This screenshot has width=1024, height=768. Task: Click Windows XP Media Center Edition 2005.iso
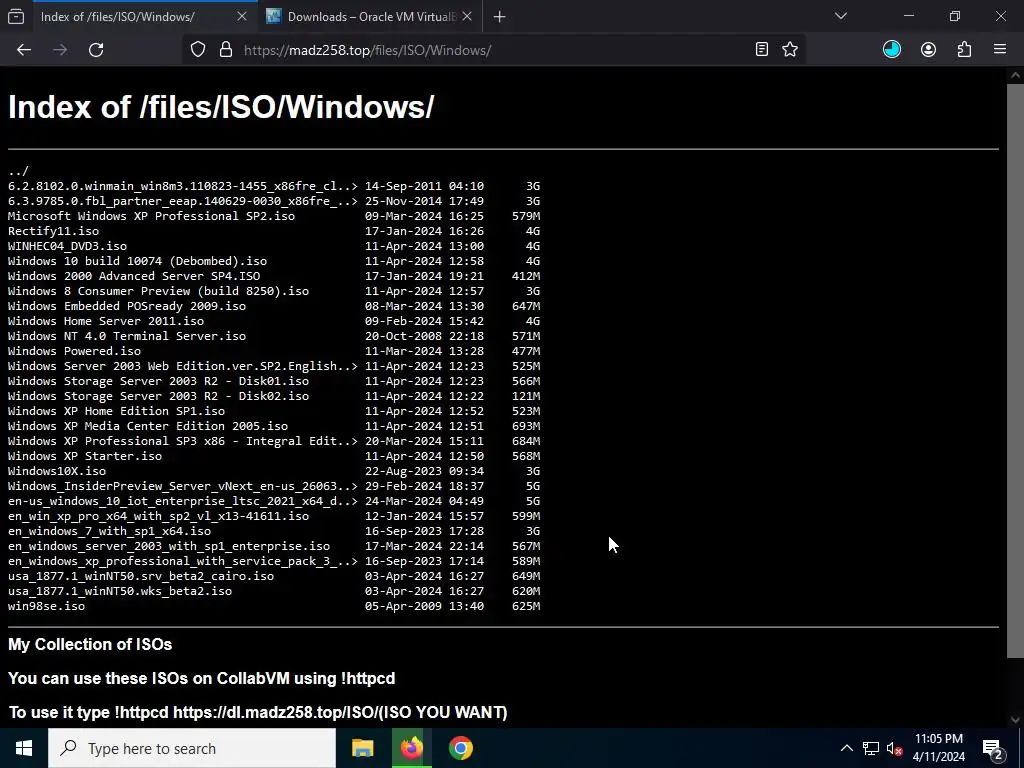point(148,426)
